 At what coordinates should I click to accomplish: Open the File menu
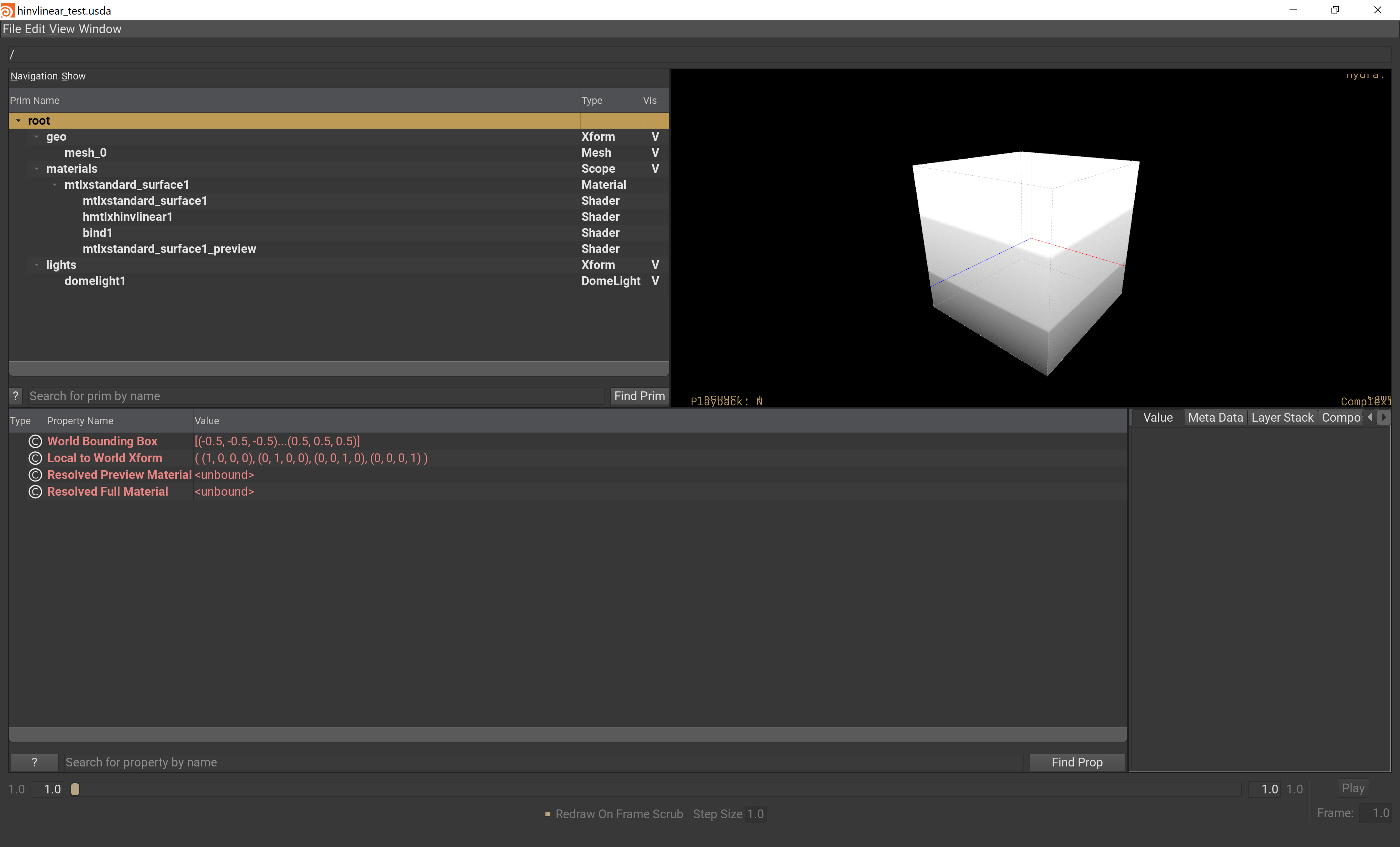tap(11, 29)
